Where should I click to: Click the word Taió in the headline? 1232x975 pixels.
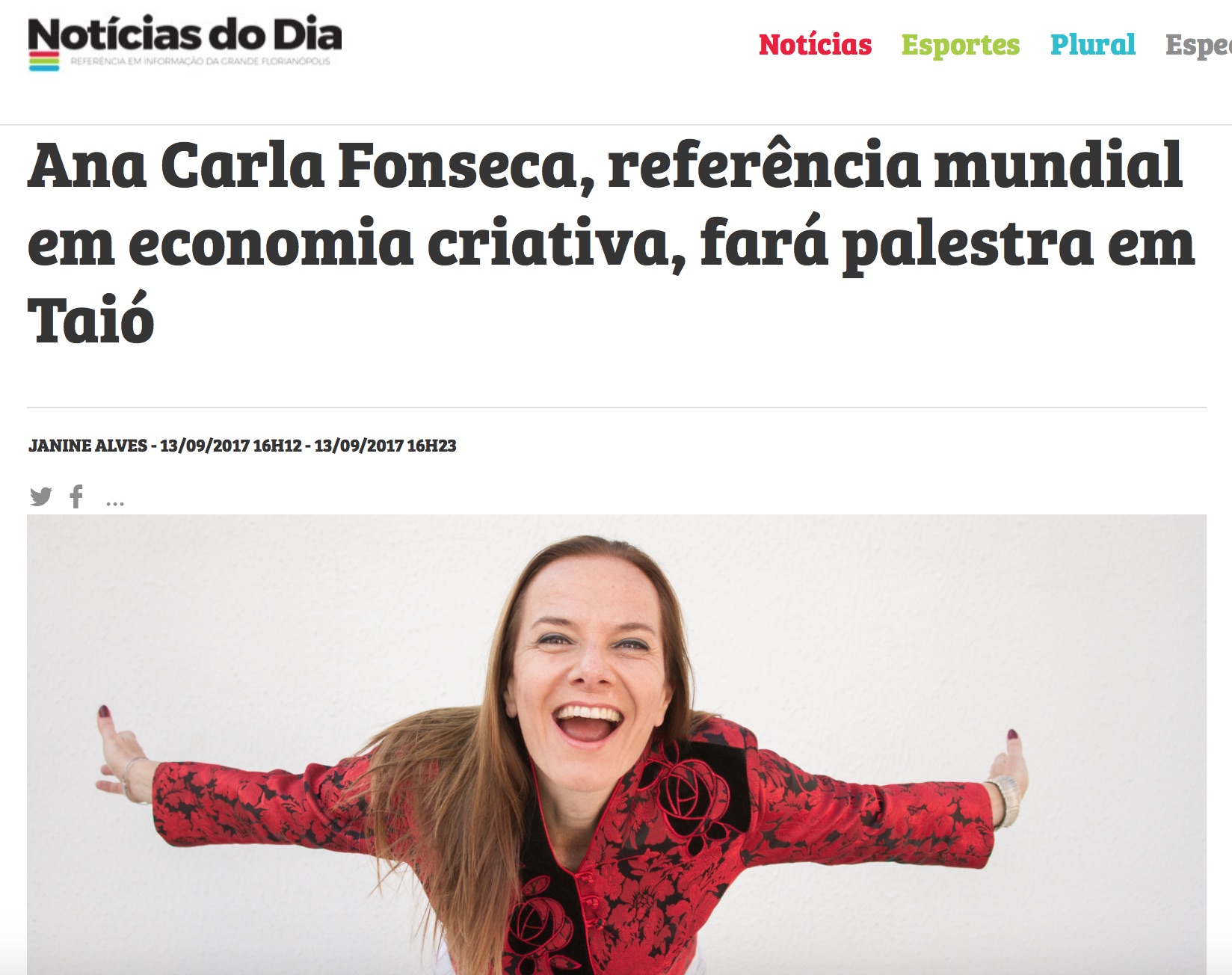point(91,319)
